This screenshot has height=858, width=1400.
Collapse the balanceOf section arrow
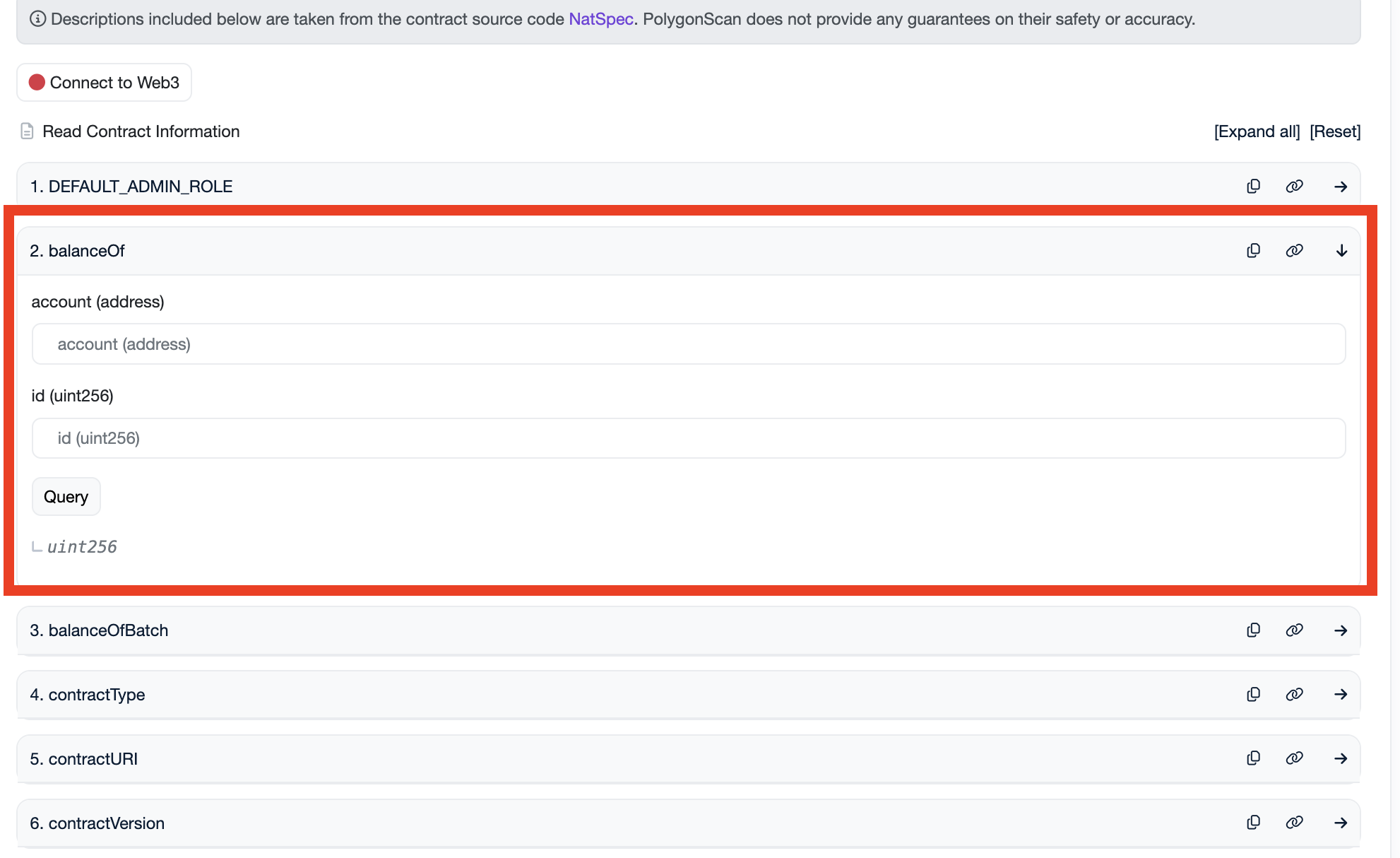tap(1341, 250)
